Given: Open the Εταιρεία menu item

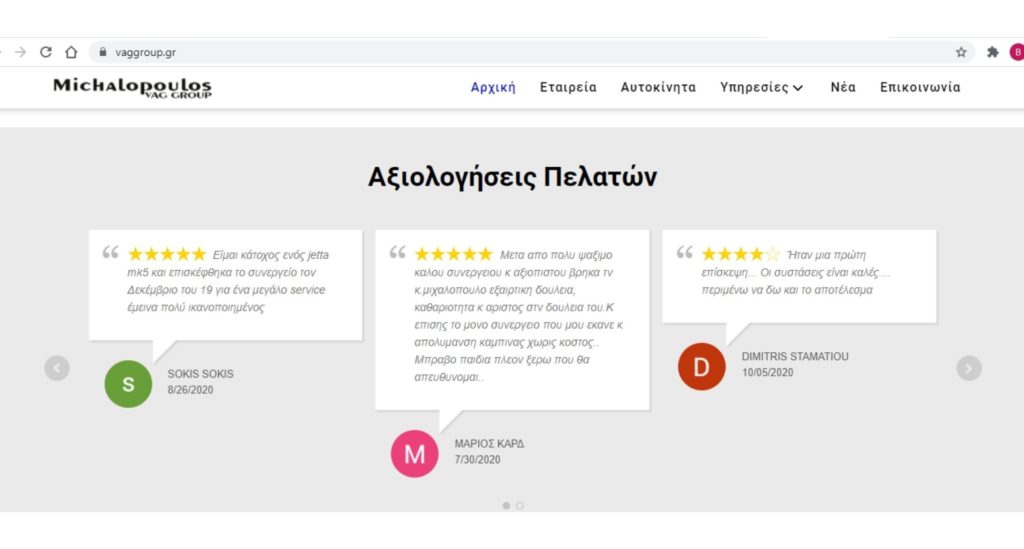Looking at the screenshot, I should pos(568,88).
